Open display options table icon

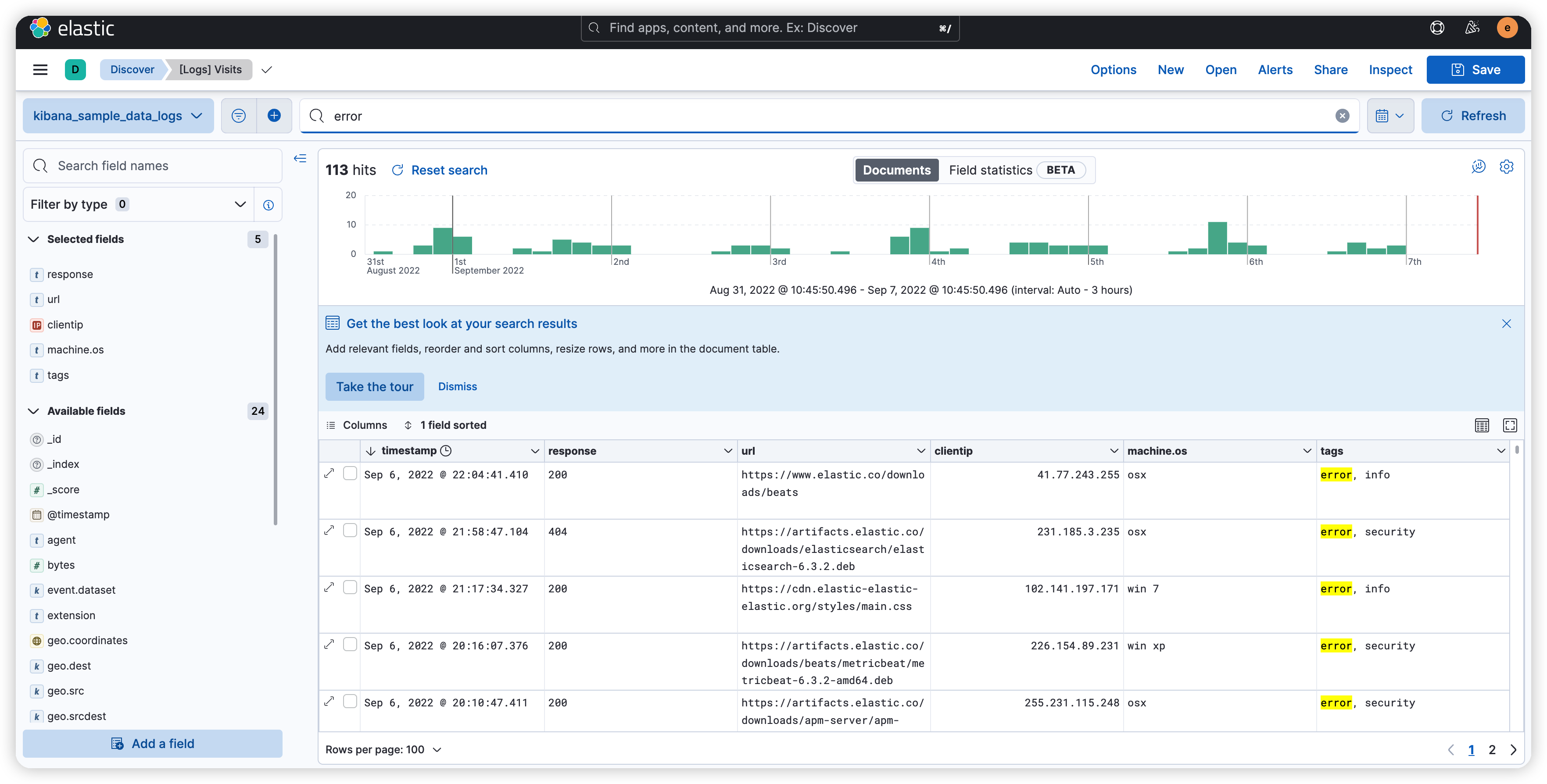point(1482,426)
